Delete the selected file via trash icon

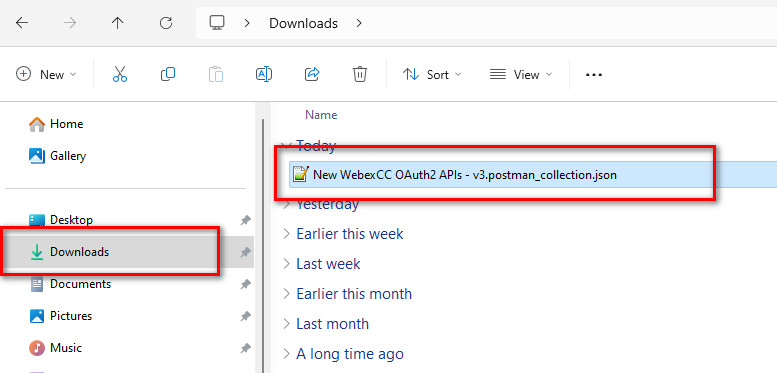pyautogui.click(x=359, y=74)
